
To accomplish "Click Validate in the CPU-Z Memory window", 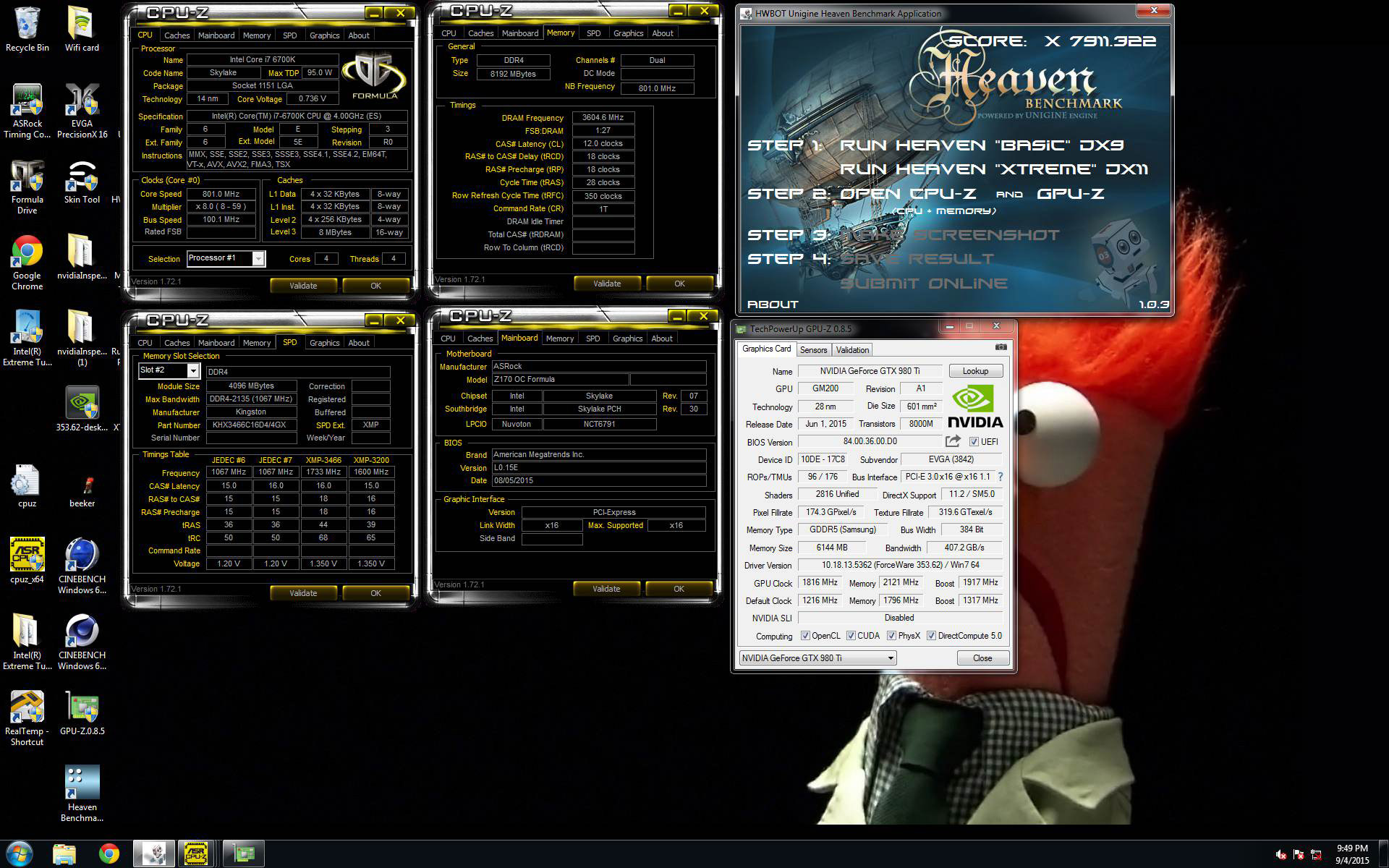I will tap(606, 284).
